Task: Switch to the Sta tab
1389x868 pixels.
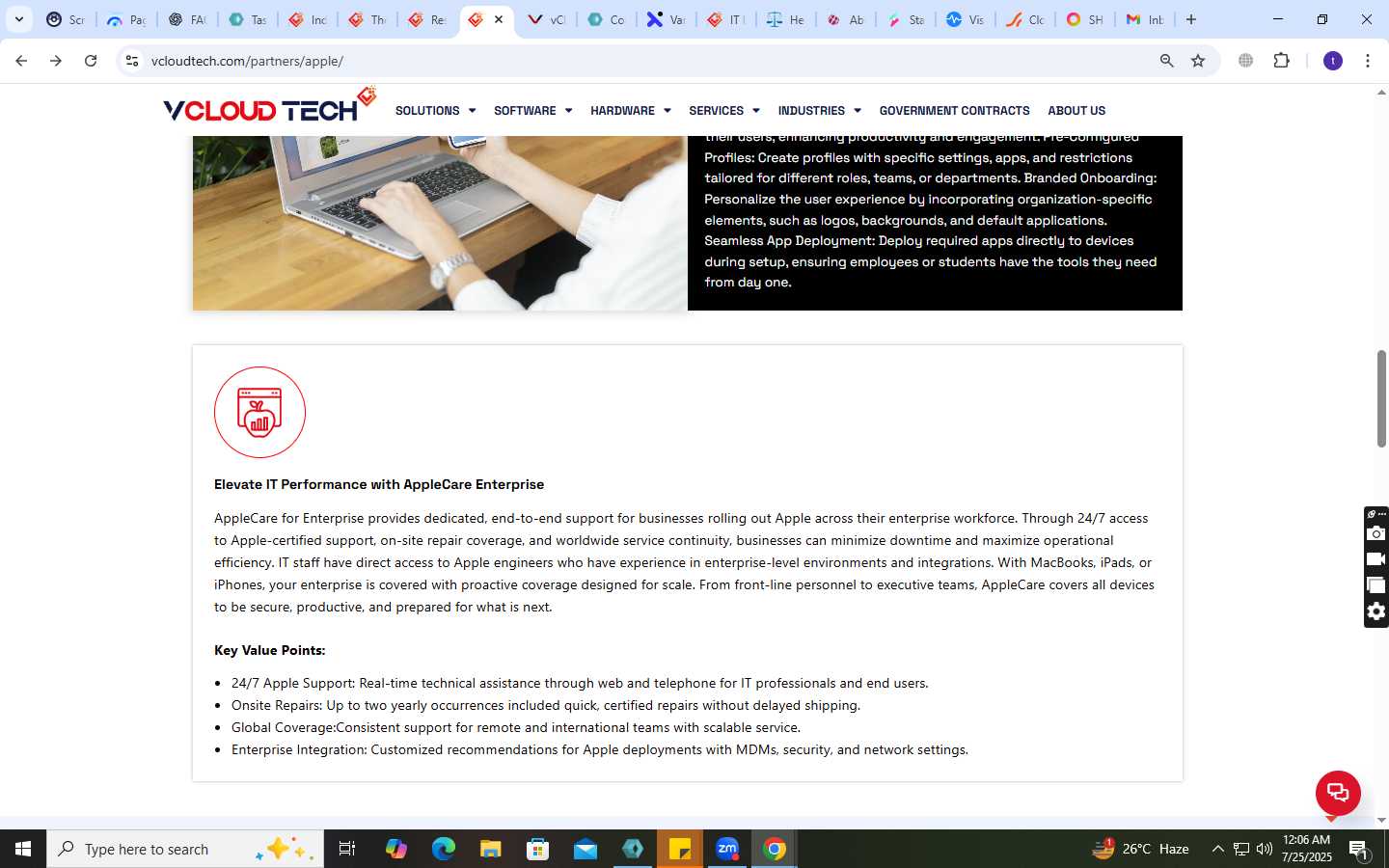Action: point(906,19)
